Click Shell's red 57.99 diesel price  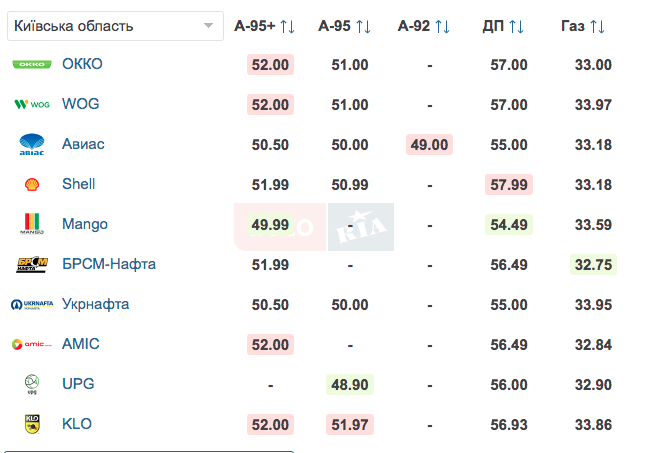pos(508,184)
